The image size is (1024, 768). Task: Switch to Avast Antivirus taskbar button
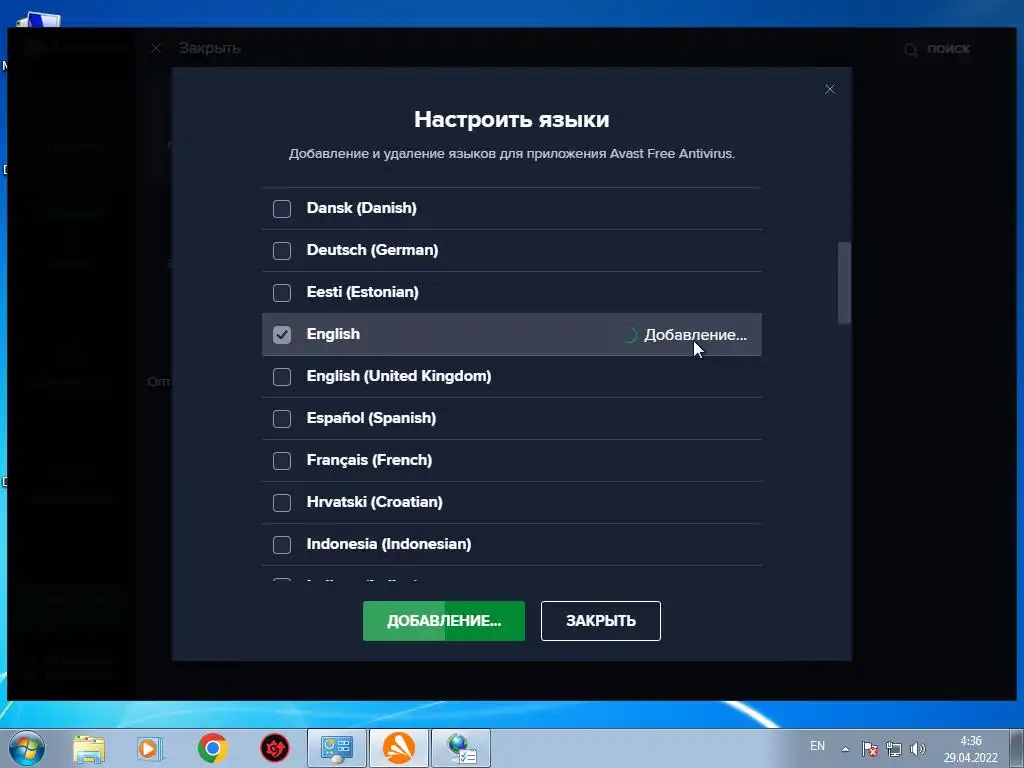(398, 748)
